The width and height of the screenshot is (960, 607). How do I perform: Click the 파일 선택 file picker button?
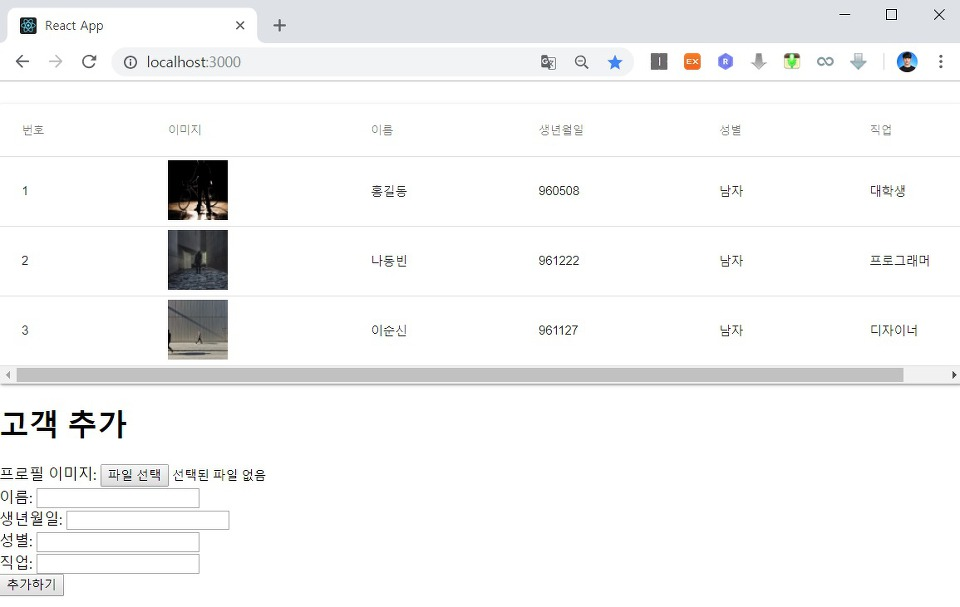tap(134, 475)
